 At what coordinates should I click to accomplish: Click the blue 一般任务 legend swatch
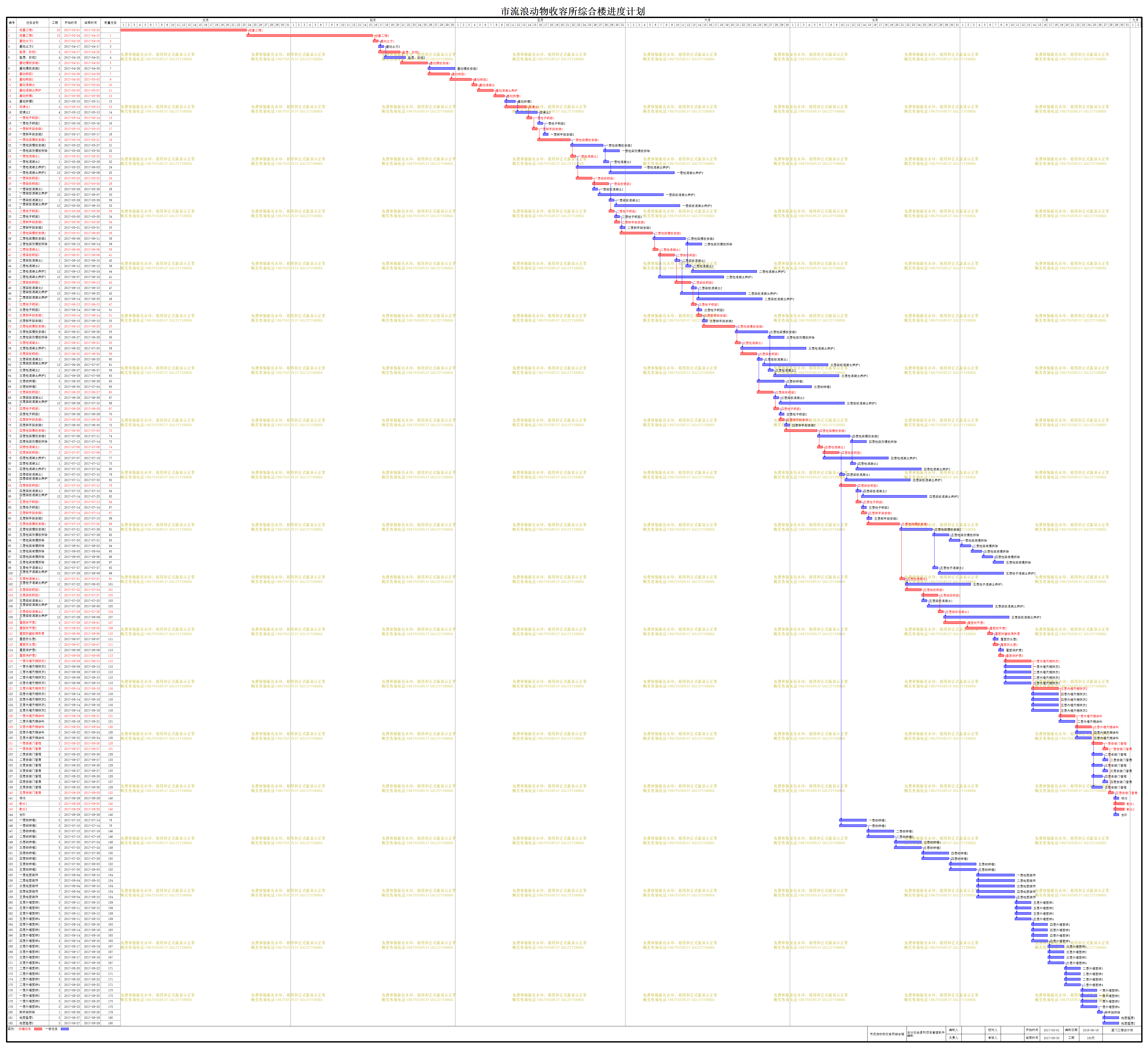coord(64,1029)
